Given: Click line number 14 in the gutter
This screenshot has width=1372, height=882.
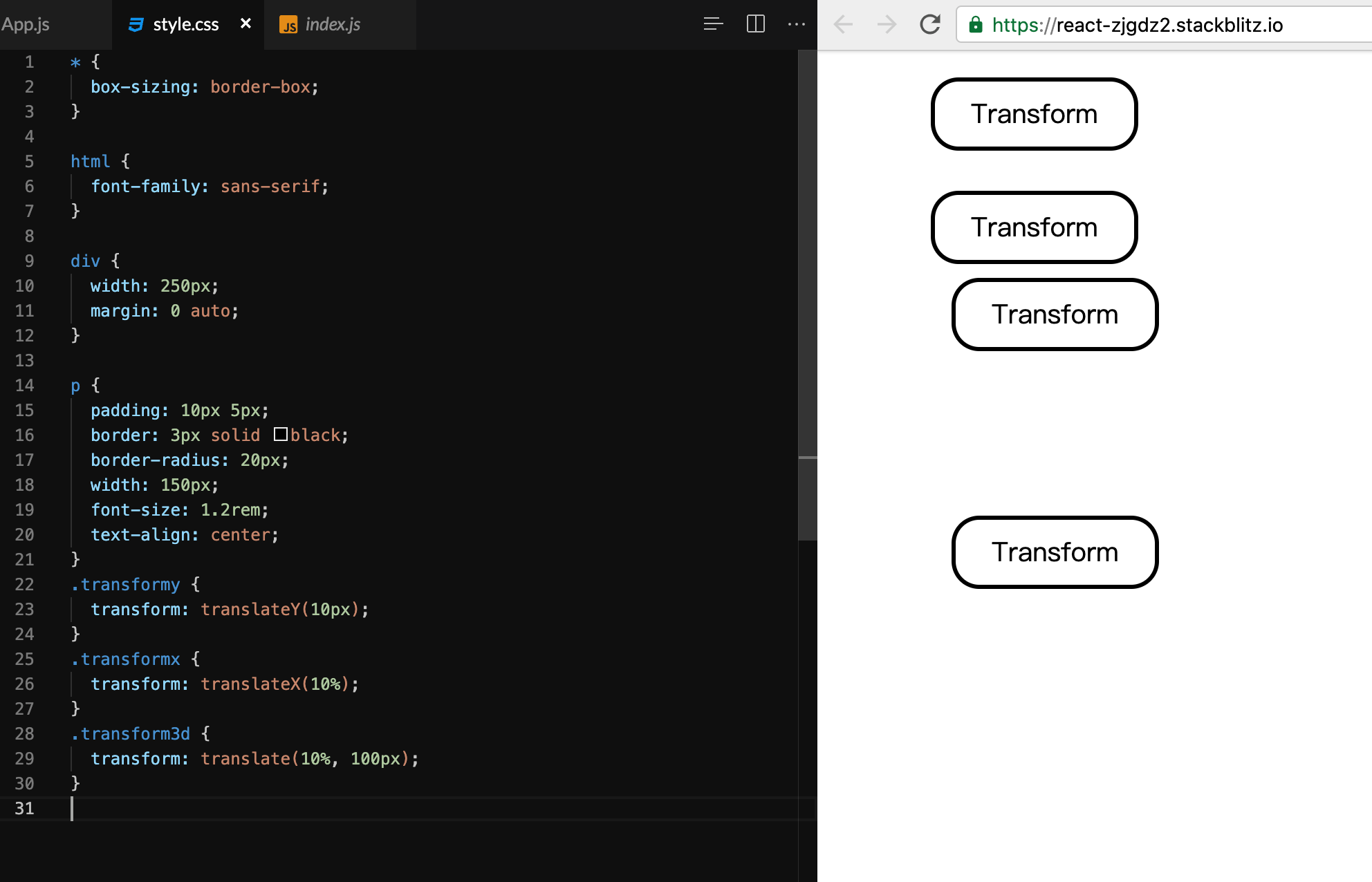Looking at the screenshot, I should pos(24,385).
